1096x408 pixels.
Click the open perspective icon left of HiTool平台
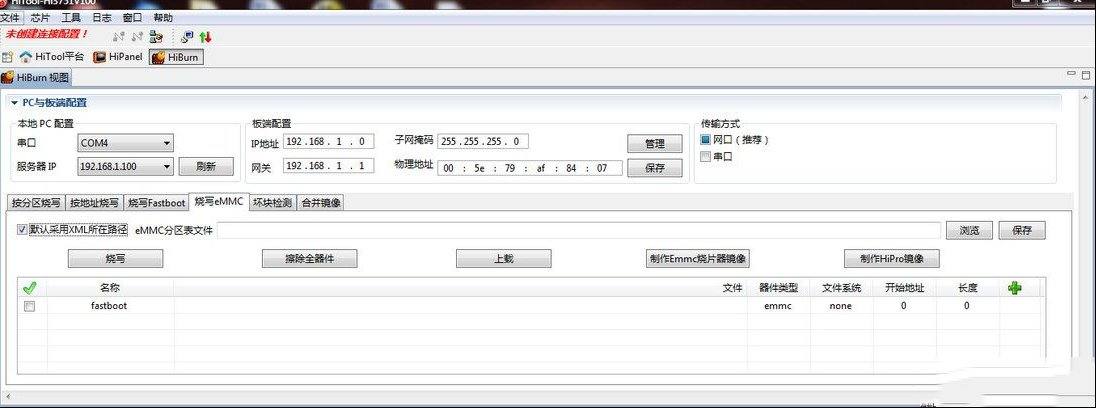pos(8,57)
